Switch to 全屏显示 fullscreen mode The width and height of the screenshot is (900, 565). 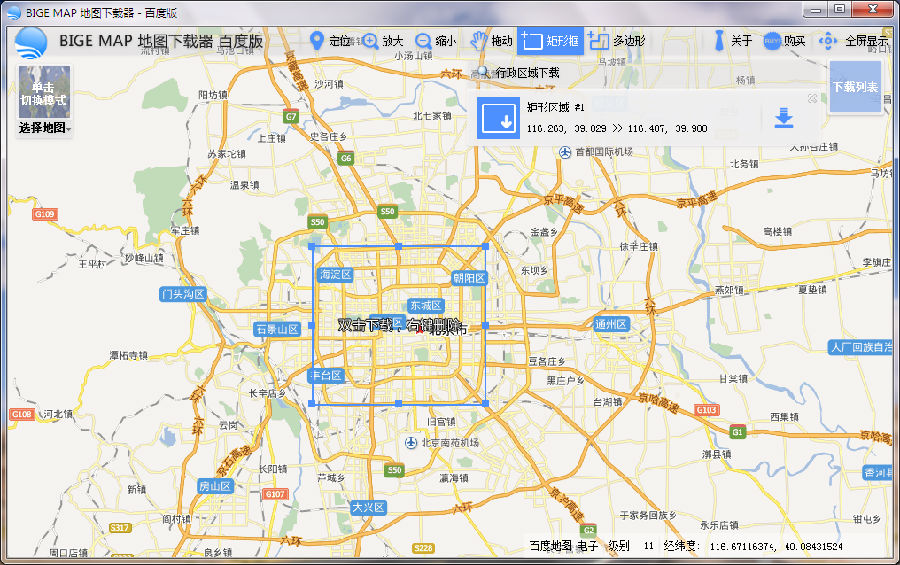(854, 41)
